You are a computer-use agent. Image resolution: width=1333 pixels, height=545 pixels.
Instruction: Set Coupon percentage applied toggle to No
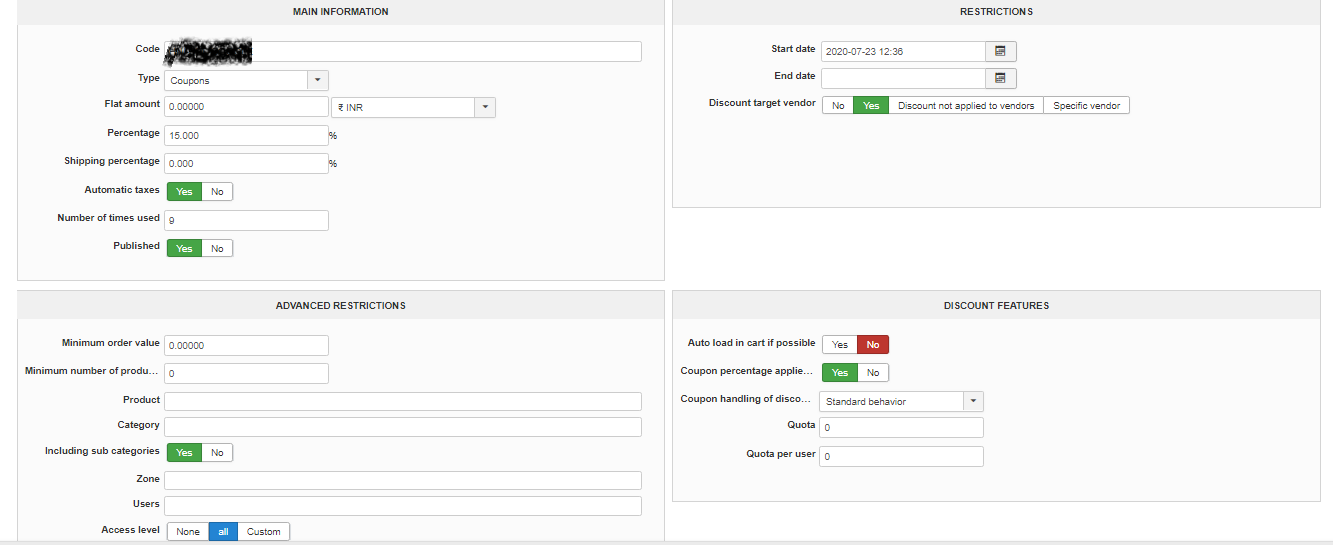pyautogui.click(x=873, y=373)
